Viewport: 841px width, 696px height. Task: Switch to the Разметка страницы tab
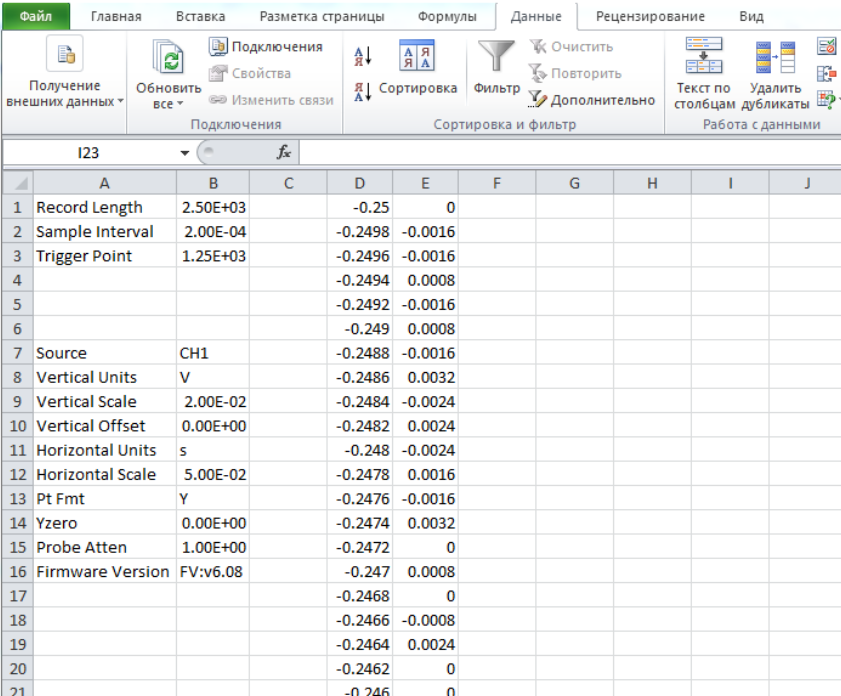click(321, 17)
